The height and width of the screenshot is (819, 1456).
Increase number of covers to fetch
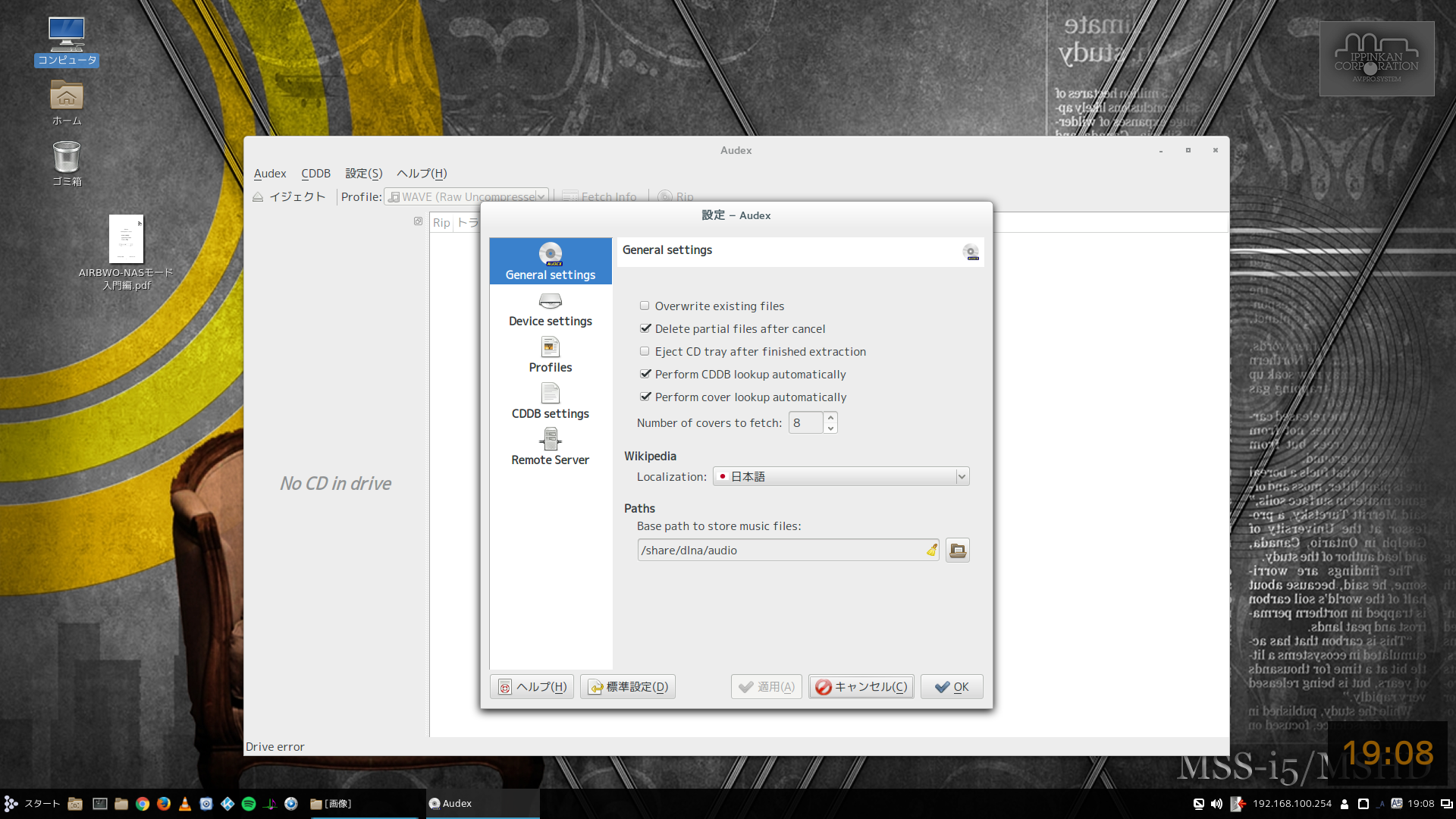pyautogui.click(x=831, y=417)
